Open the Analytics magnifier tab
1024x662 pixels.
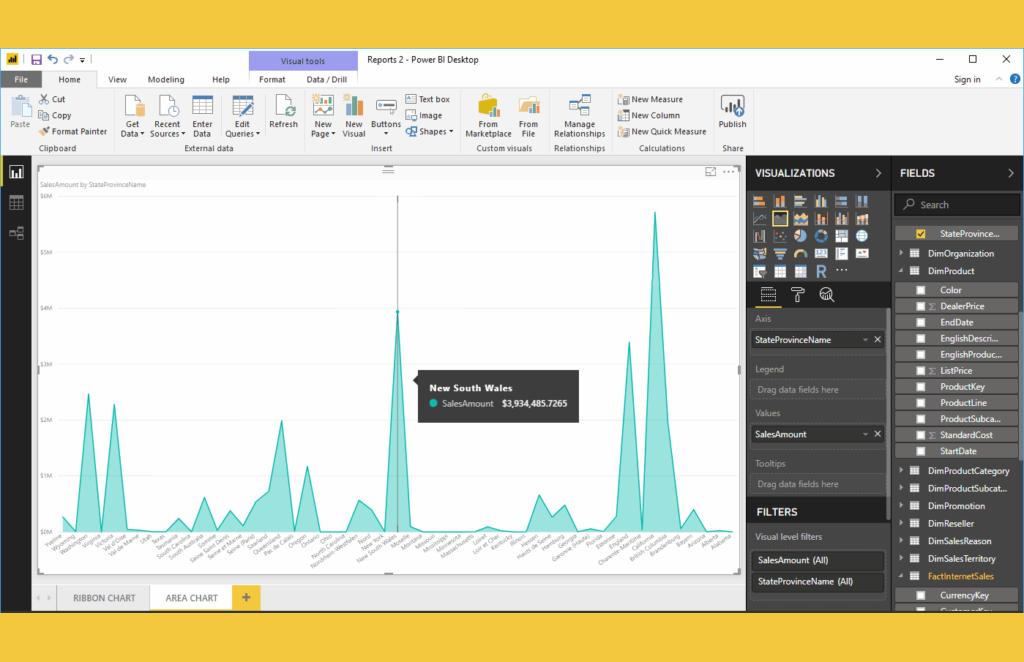(827, 295)
